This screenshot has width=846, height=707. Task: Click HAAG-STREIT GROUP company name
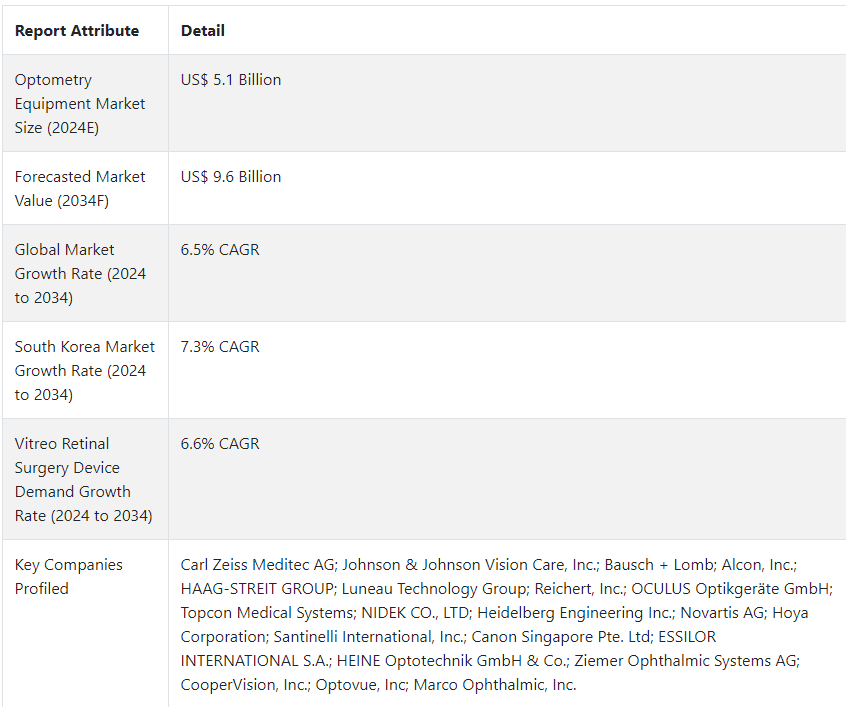(x=257, y=589)
